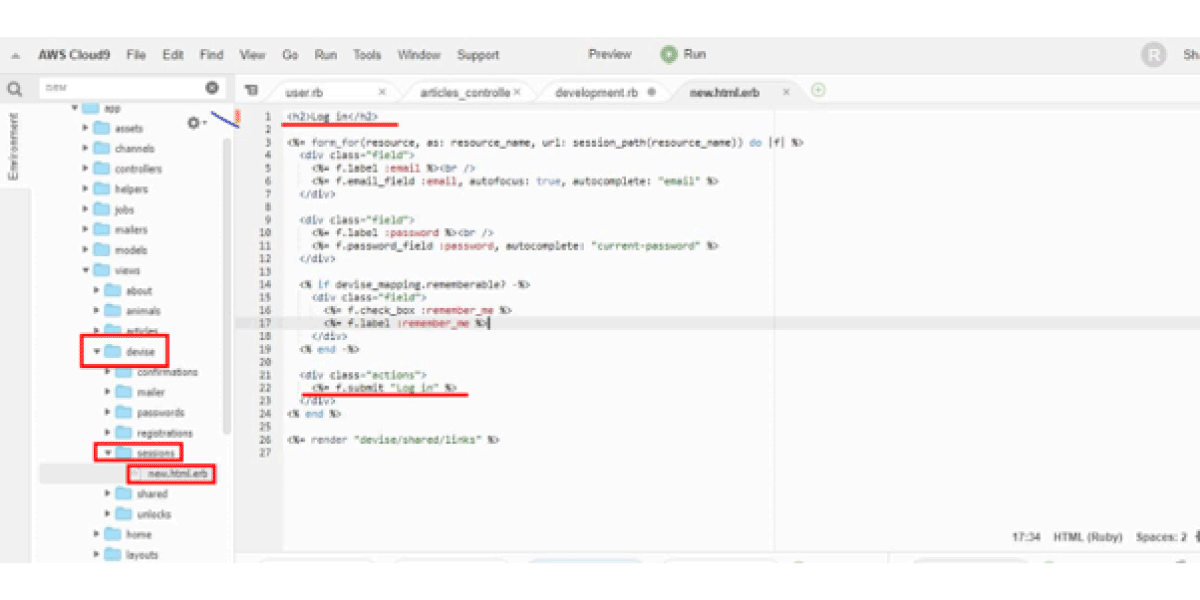Close the articles_controller tab
1200x600 pixels.
517,92
